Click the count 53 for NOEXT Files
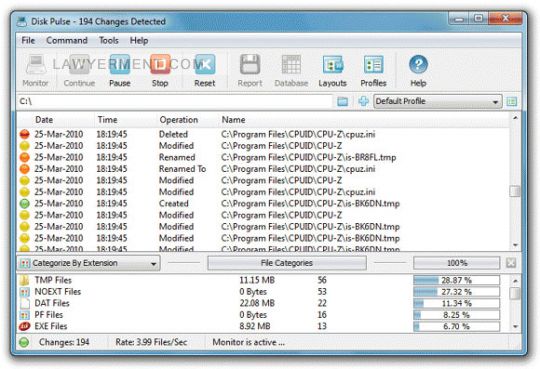 [322, 292]
